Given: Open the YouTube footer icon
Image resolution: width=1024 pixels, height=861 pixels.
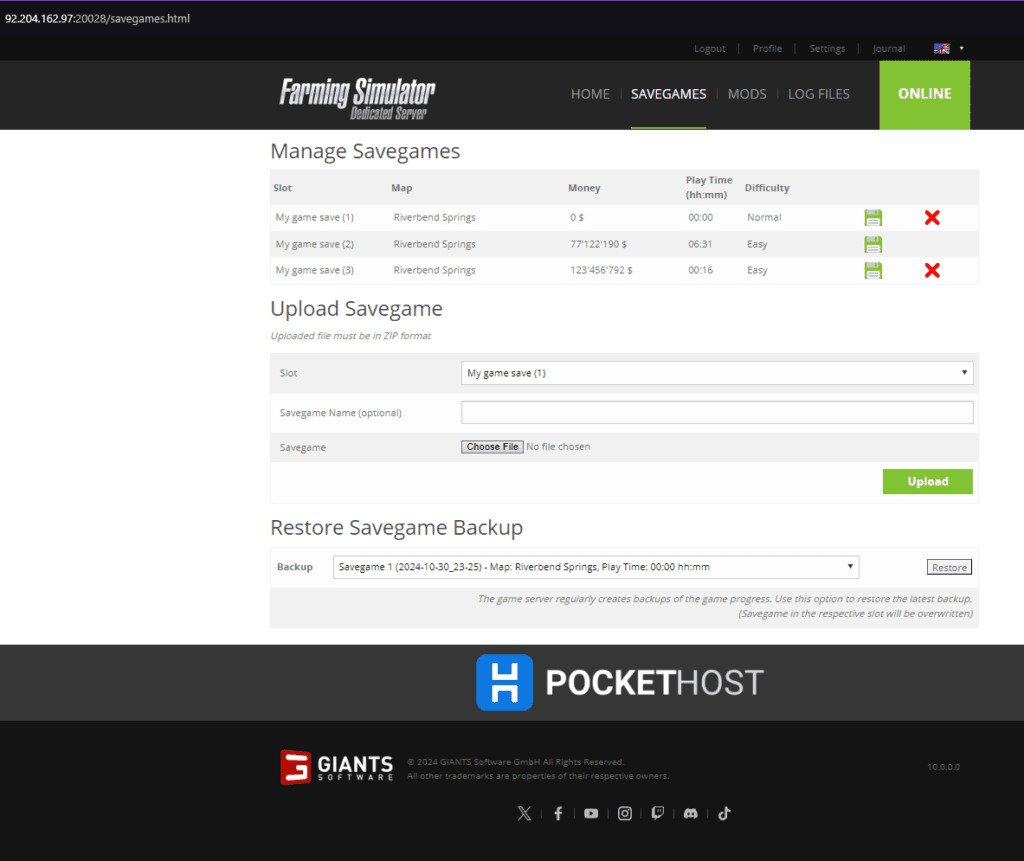Looking at the screenshot, I should point(591,814).
